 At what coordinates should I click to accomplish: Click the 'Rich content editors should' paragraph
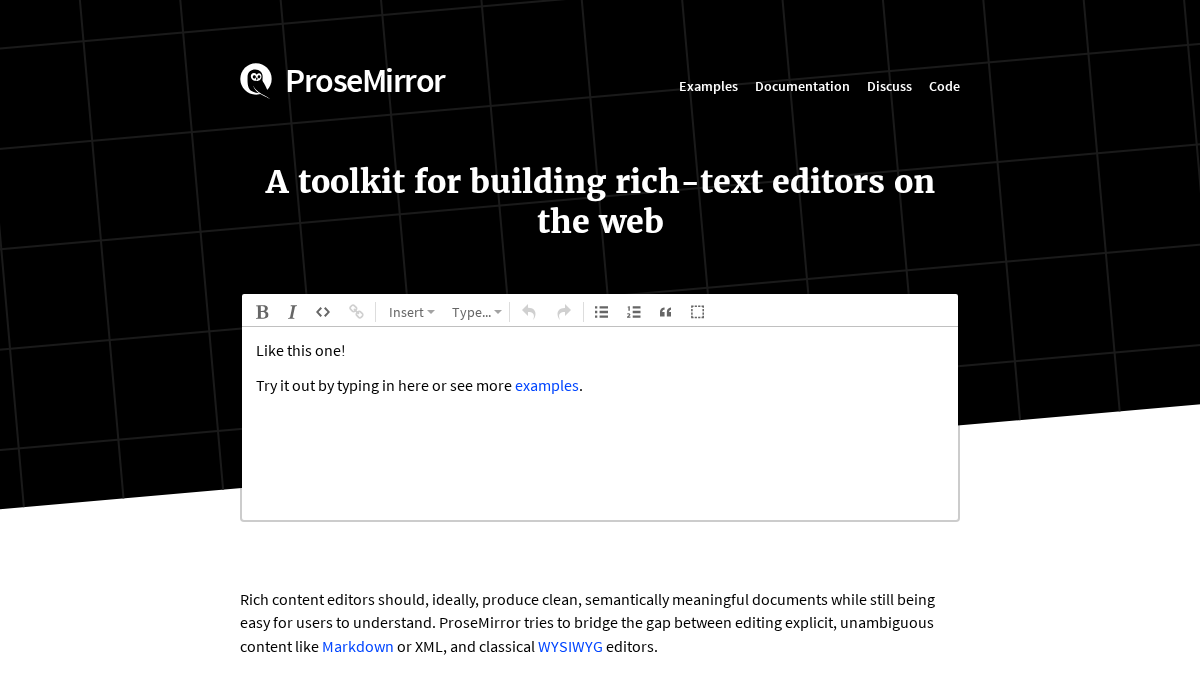point(588,623)
